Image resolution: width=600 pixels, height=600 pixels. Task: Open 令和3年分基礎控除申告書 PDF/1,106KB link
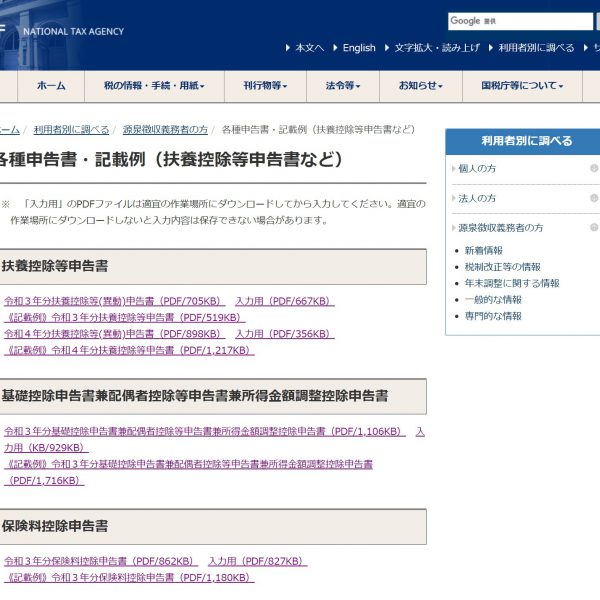205,432
